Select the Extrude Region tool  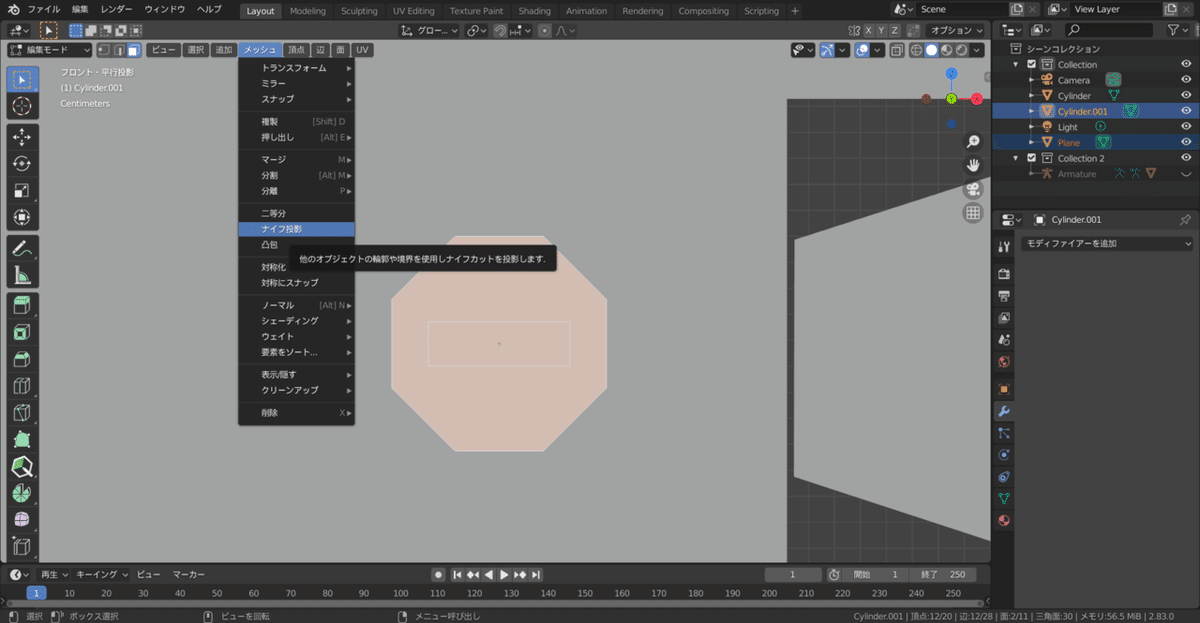pyautogui.click(x=22, y=306)
